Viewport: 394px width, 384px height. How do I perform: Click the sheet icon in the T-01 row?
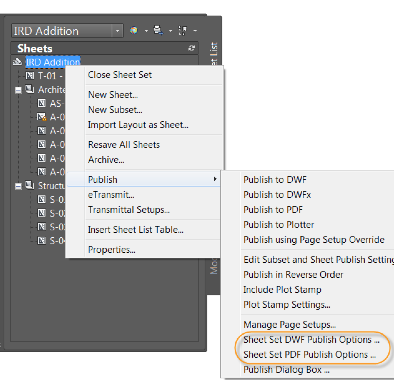[x=30, y=76]
